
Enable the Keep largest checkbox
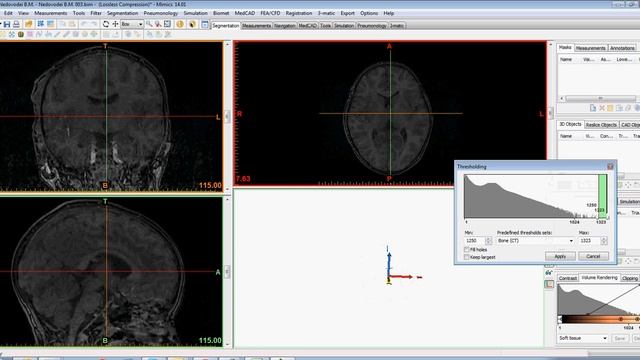pyautogui.click(x=467, y=257)
